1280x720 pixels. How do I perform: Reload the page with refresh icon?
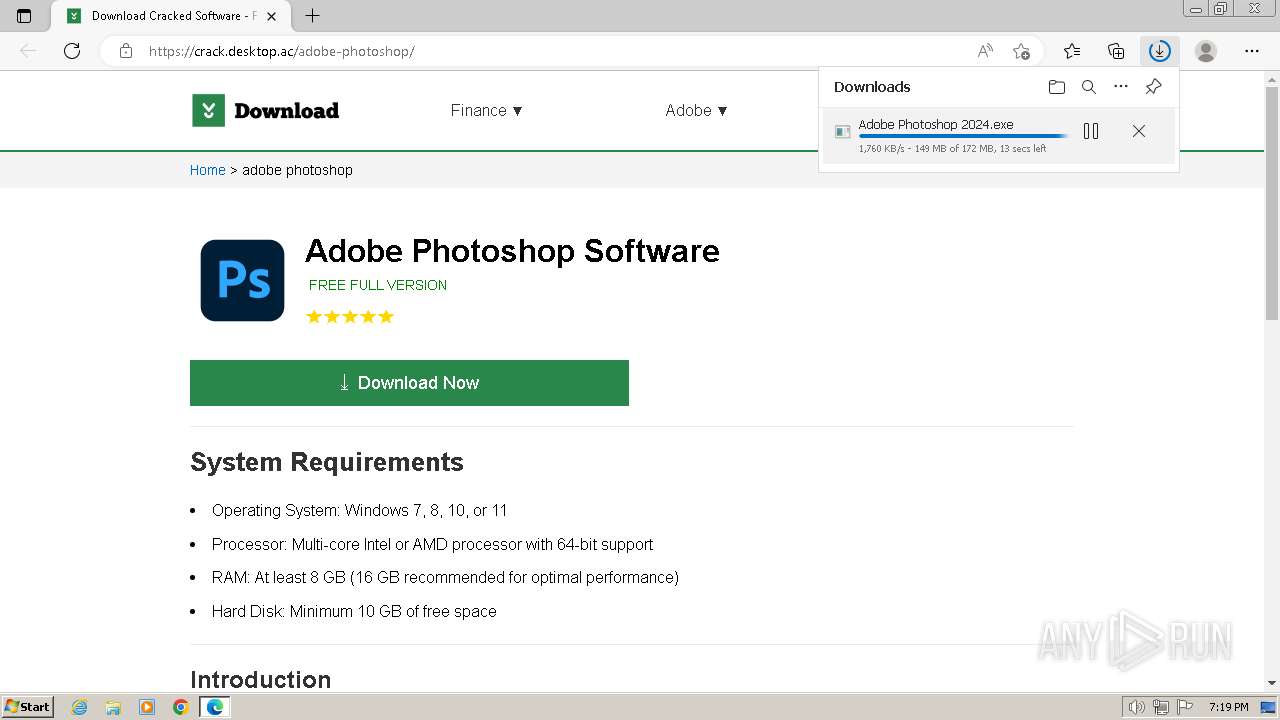(x=72, y=51)
